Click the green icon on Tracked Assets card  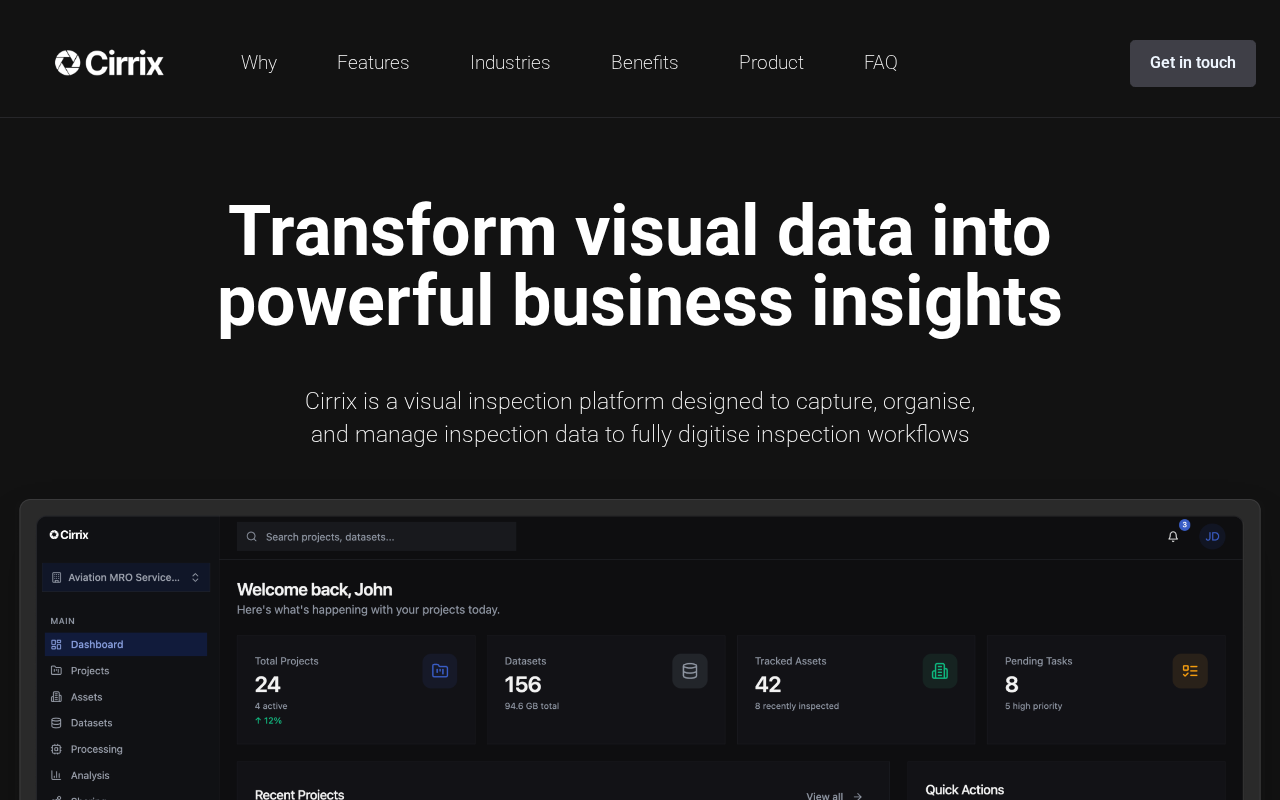[940, 671]
